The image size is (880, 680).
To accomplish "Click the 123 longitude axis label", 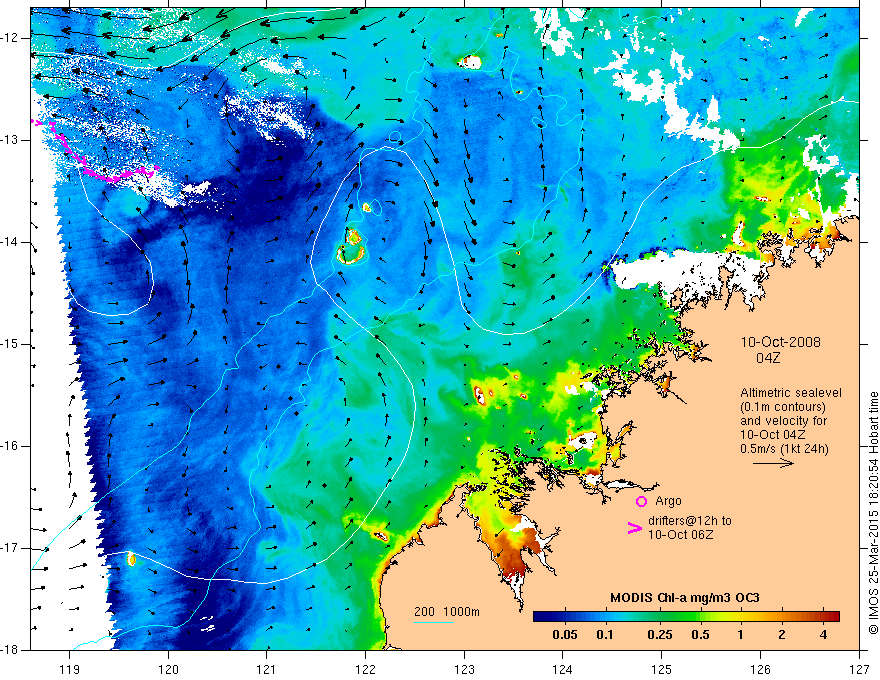I will [x=464, y=669].
